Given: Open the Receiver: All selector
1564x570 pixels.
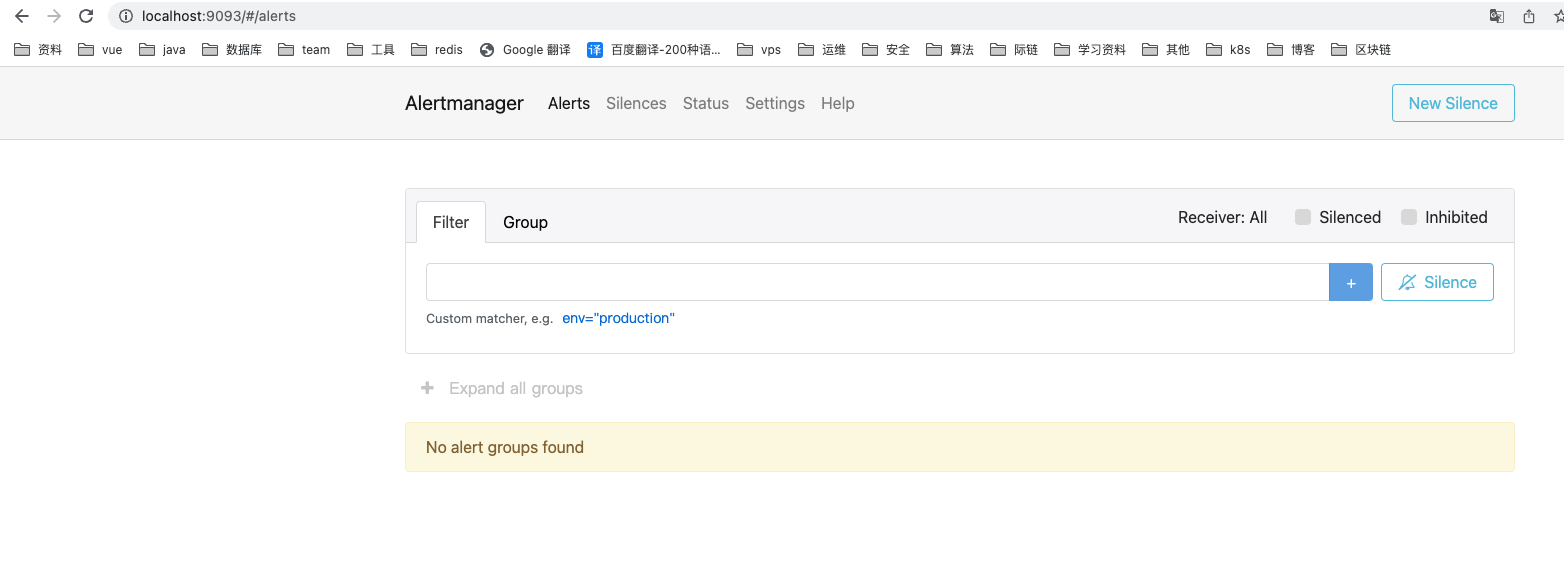Looking at the screenshot, I should 1222,217.
